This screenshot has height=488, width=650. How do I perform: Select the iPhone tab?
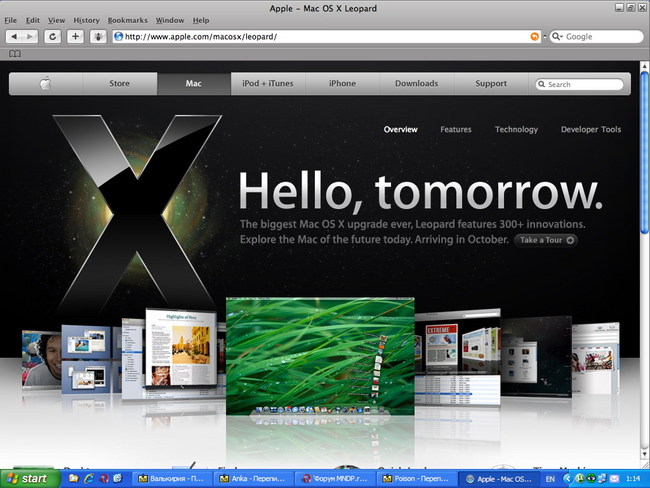pos(342,83)
